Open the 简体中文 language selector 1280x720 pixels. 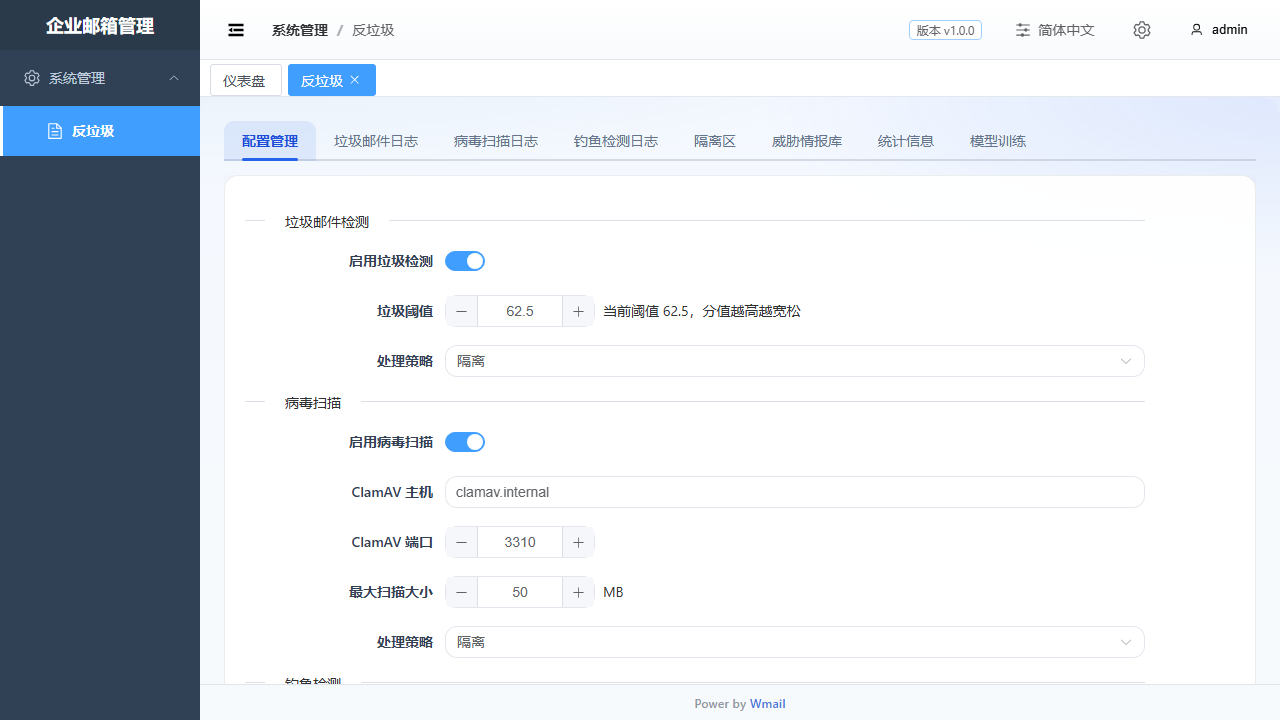[x=1055, y=30]
